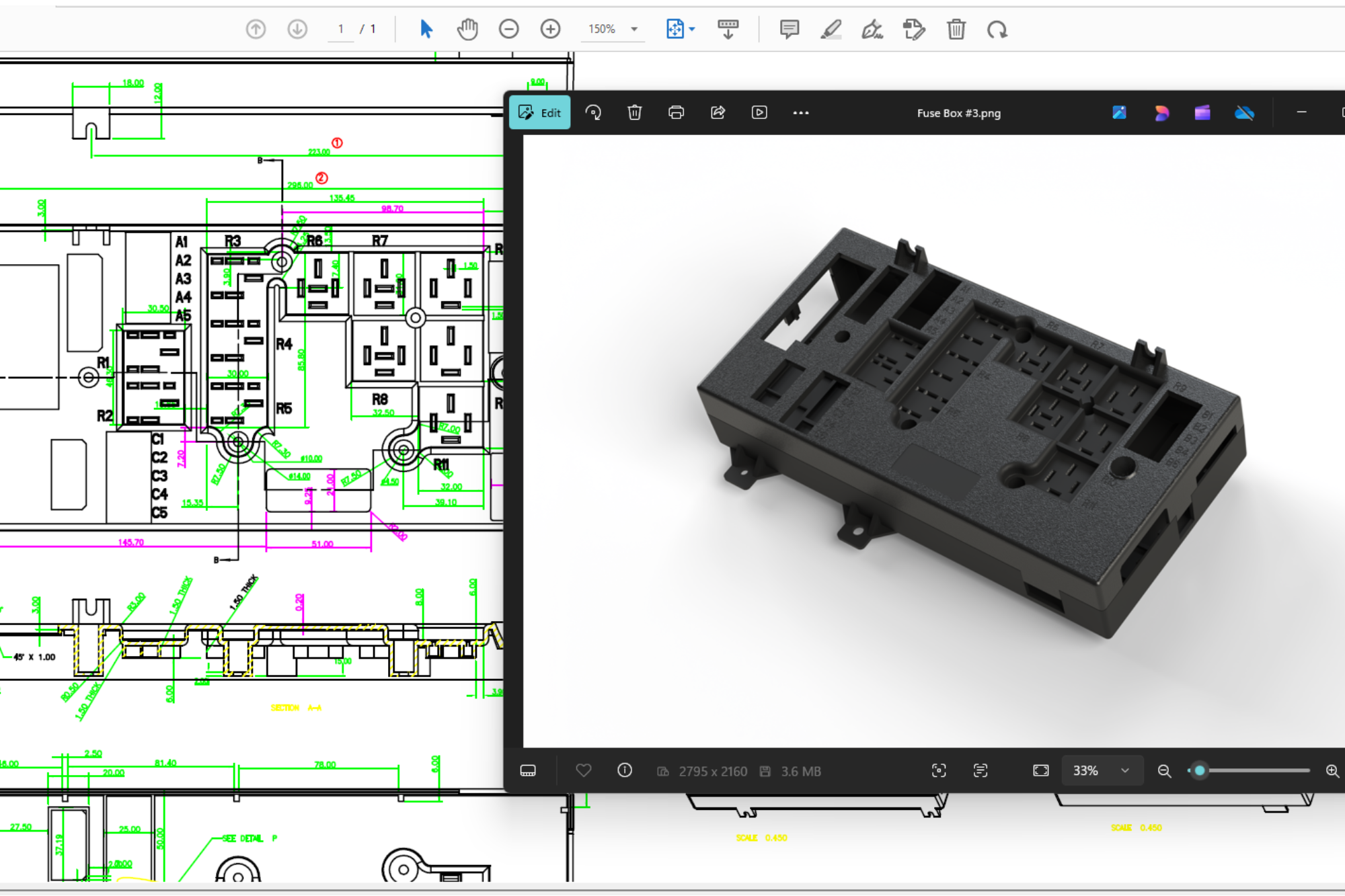This screenshot has height=896, width=1345.
Task: Toggle fit to window in Photos
Action: (x=1040, y=770)
